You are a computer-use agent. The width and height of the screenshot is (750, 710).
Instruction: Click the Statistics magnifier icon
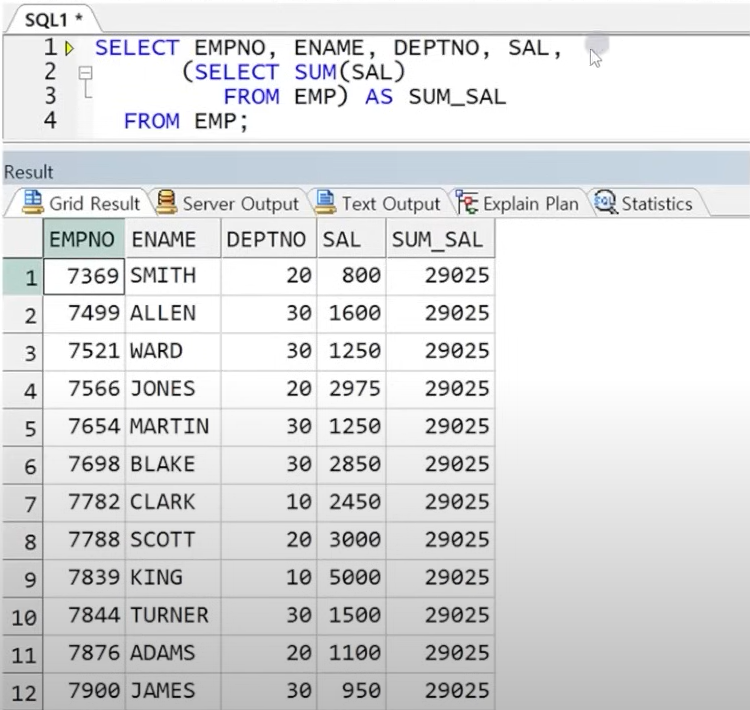606,202
